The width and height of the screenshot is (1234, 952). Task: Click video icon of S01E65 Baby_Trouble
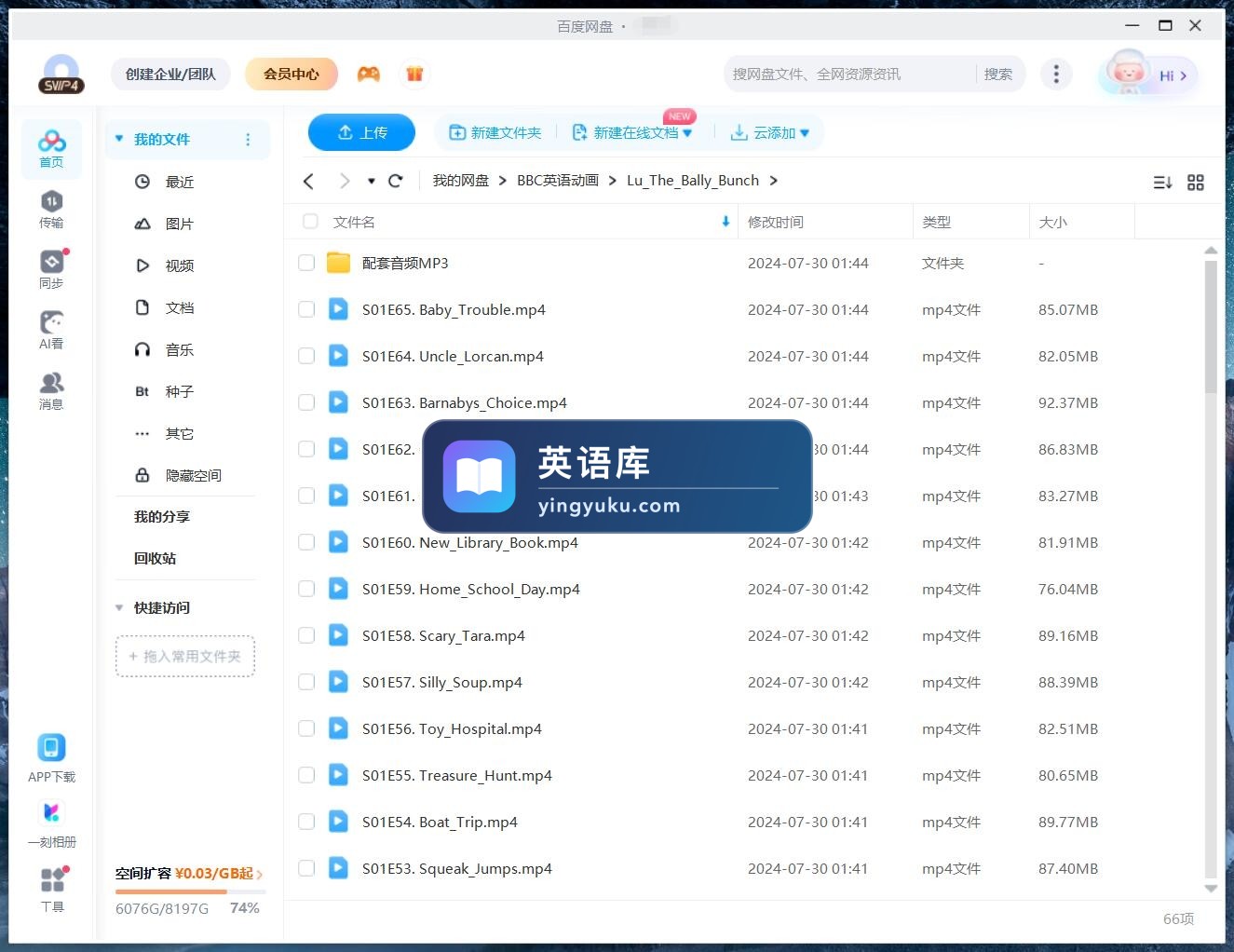tap(338, 309)
